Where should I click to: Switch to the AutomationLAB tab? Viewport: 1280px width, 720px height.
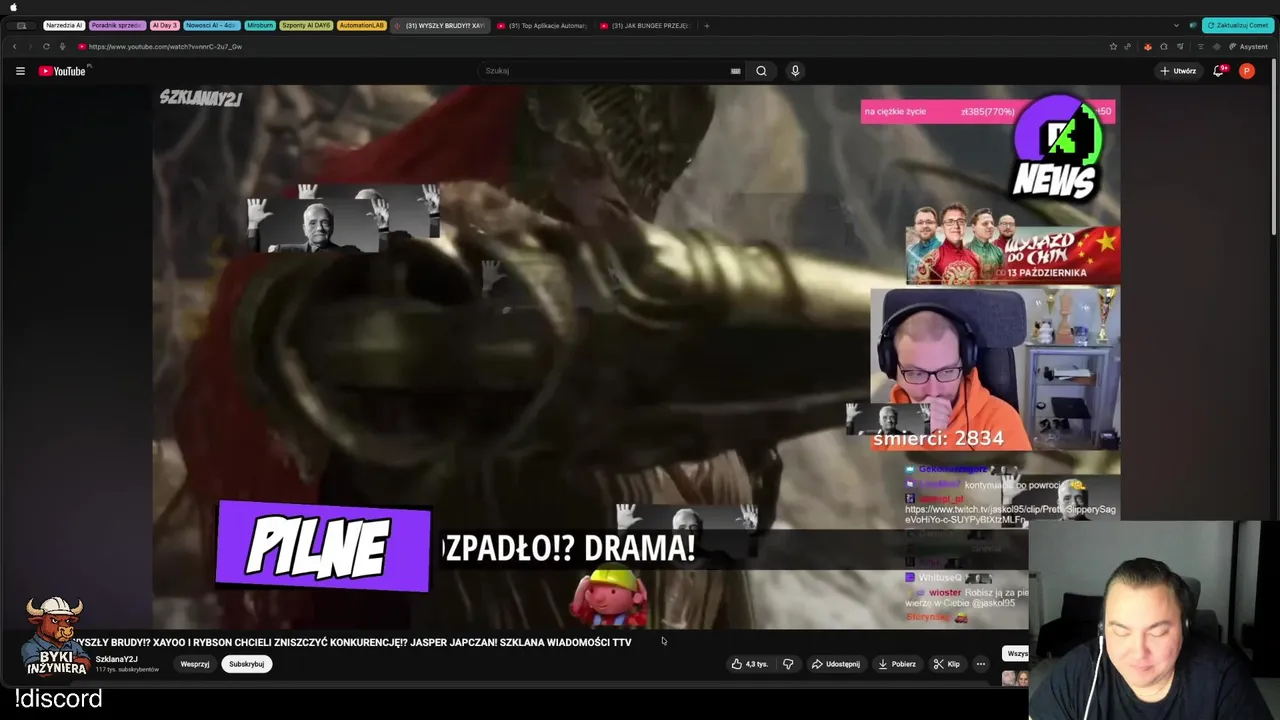tap(361, 25)
